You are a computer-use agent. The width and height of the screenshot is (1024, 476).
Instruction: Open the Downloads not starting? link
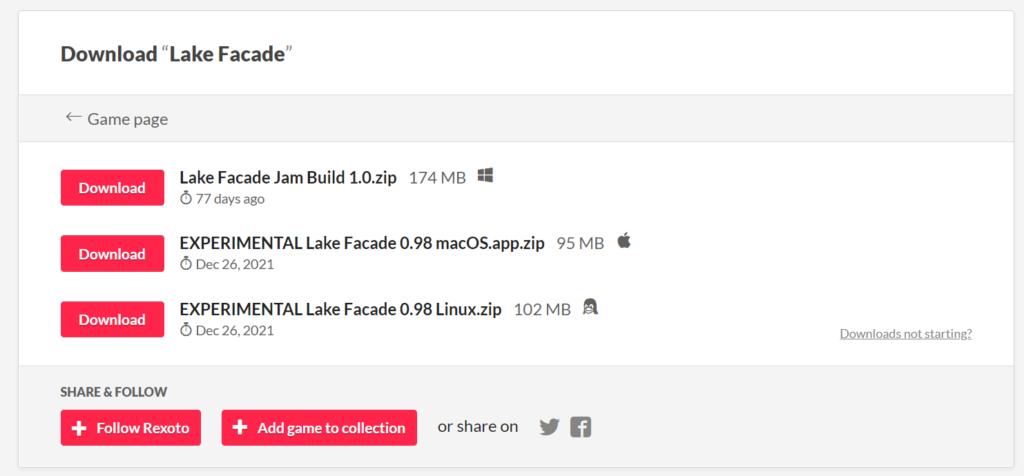(906, 334)
